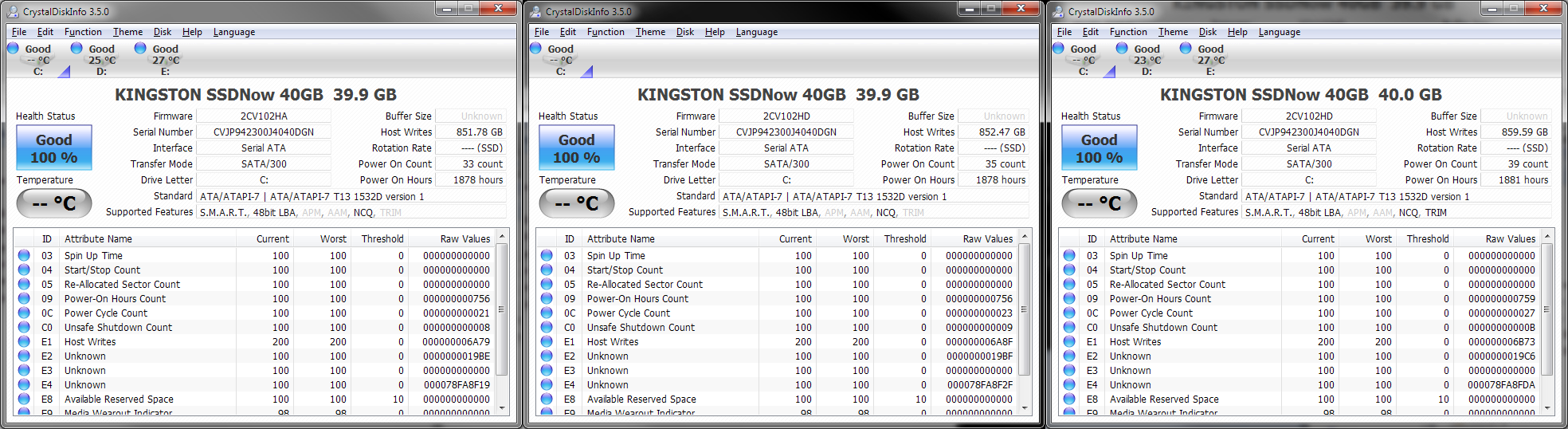The width and height of the screenshot is (1568, 429).
Task: Click scroll down arrow in right window list
Action: pyautogui.click(x=1547, y=407)
